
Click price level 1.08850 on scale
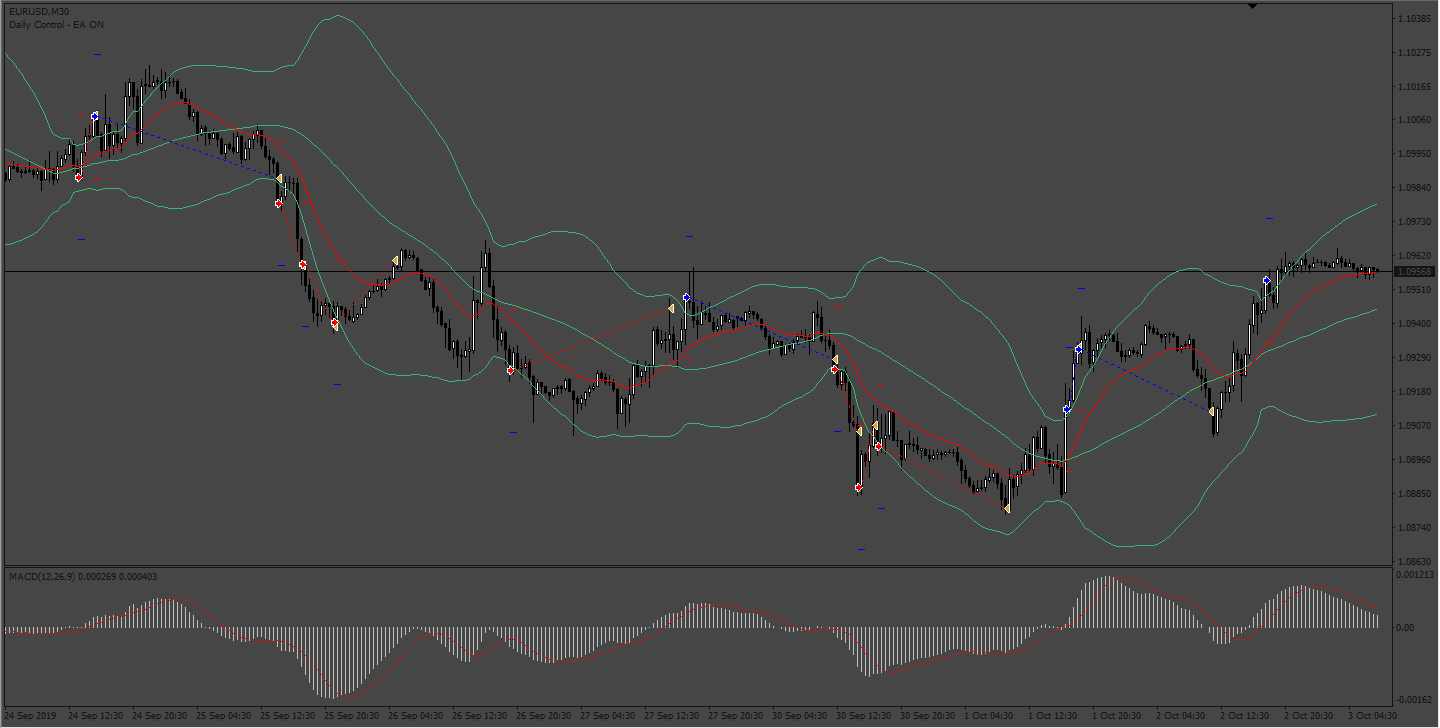[x=1415, y=494]
